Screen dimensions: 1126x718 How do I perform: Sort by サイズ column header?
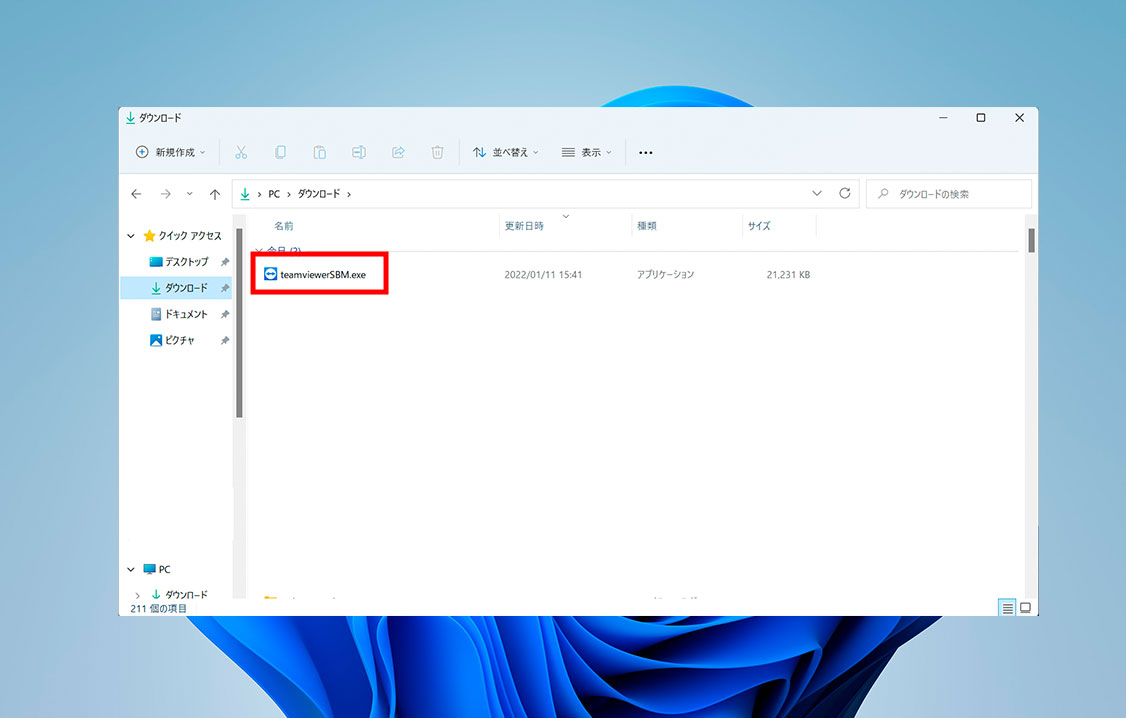[x=758, y=225]
